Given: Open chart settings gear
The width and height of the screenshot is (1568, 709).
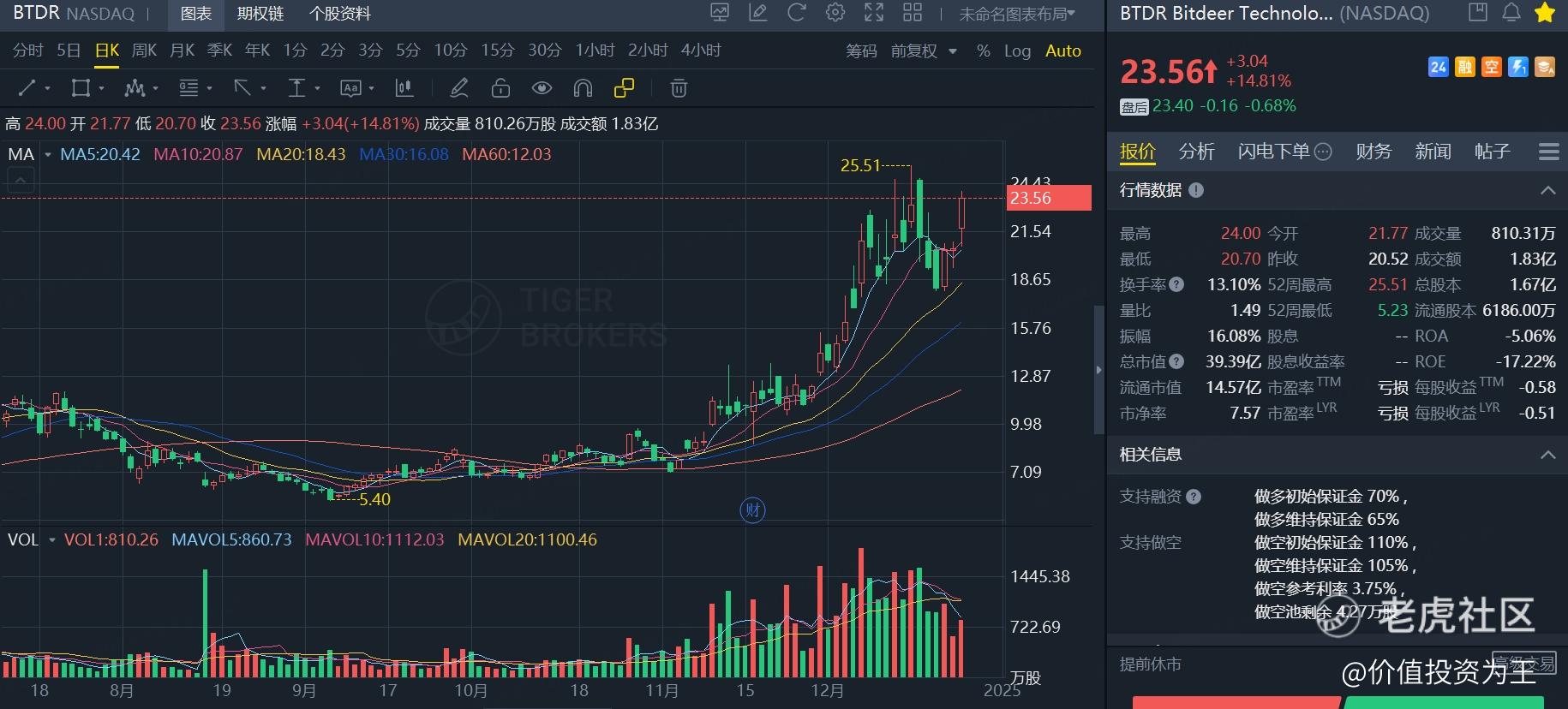Looking at the screenshot, I should [835, 13].
